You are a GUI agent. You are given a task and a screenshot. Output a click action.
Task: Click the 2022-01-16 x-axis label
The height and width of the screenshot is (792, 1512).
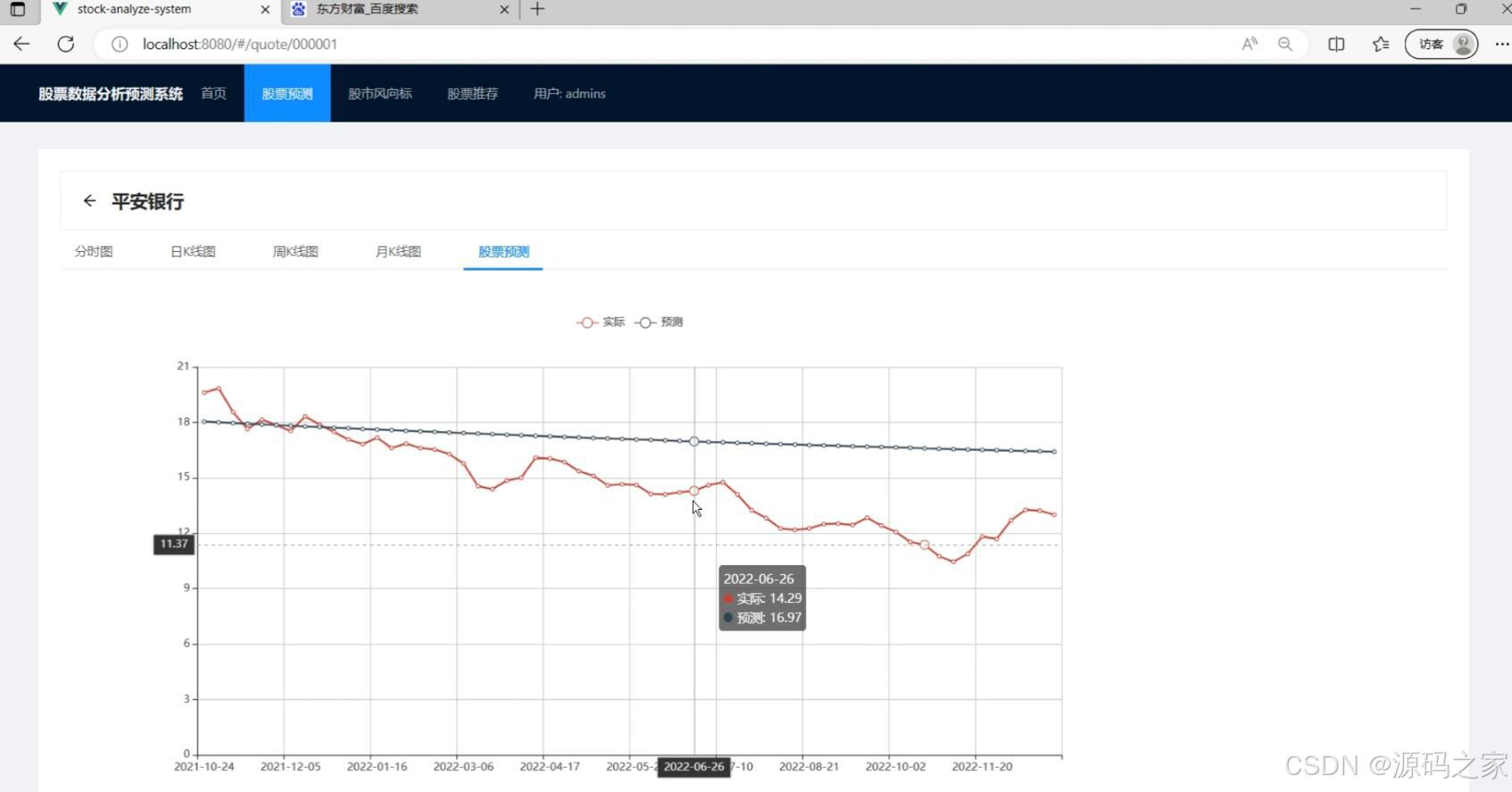click(377, 766)
